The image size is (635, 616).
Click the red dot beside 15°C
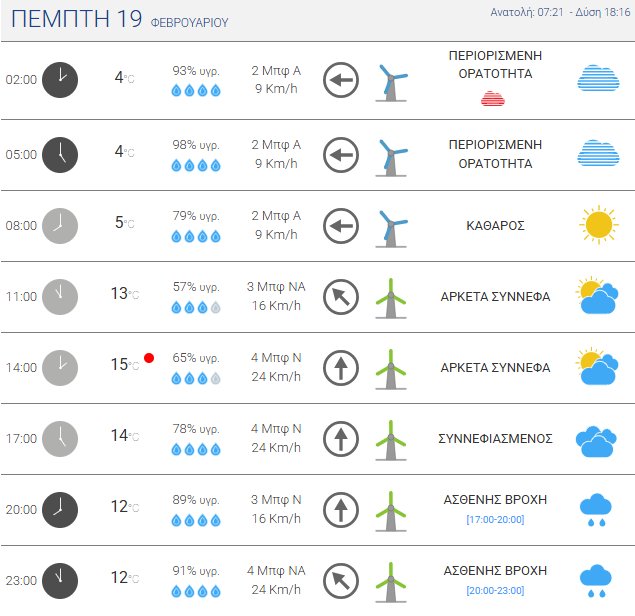click(x=149, y=357)
